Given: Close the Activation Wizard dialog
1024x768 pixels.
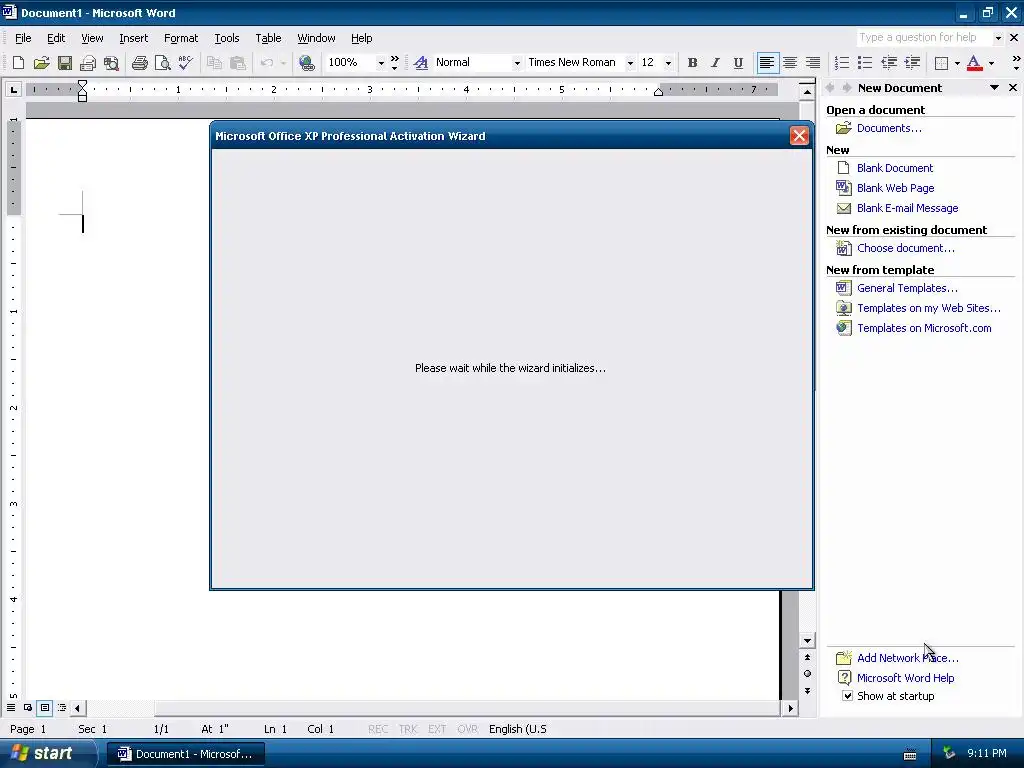Looking at the screenshot, I should 799,136.
